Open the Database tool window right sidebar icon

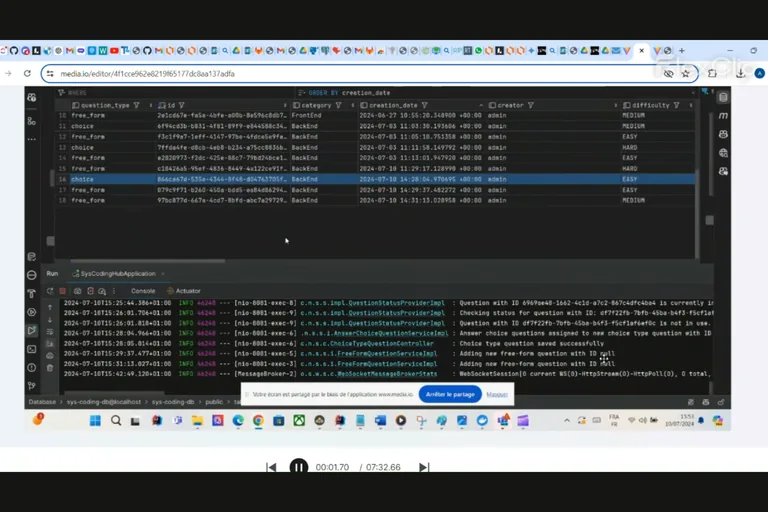(723, 97)
